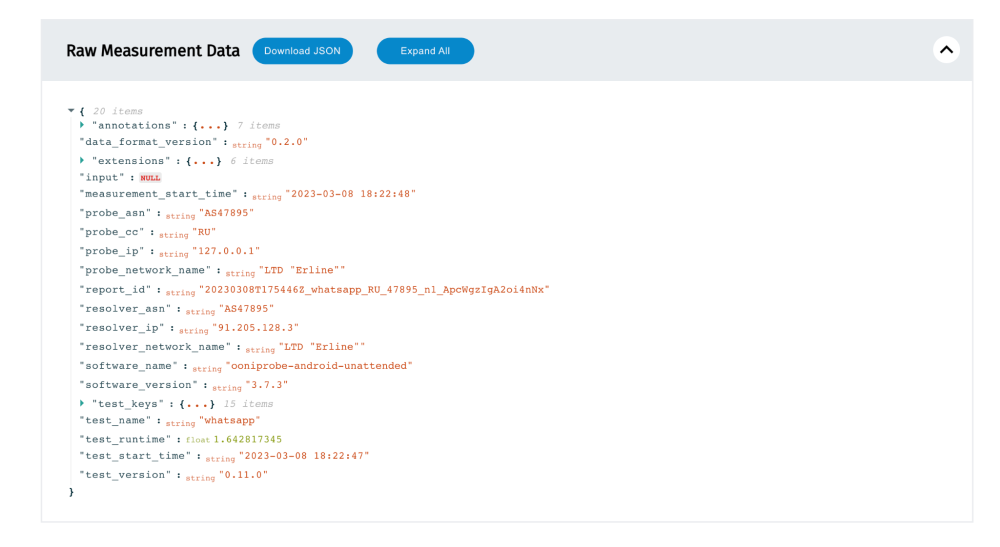Collapse the Raw Measurement Data panel chevron

coord(945,50)
